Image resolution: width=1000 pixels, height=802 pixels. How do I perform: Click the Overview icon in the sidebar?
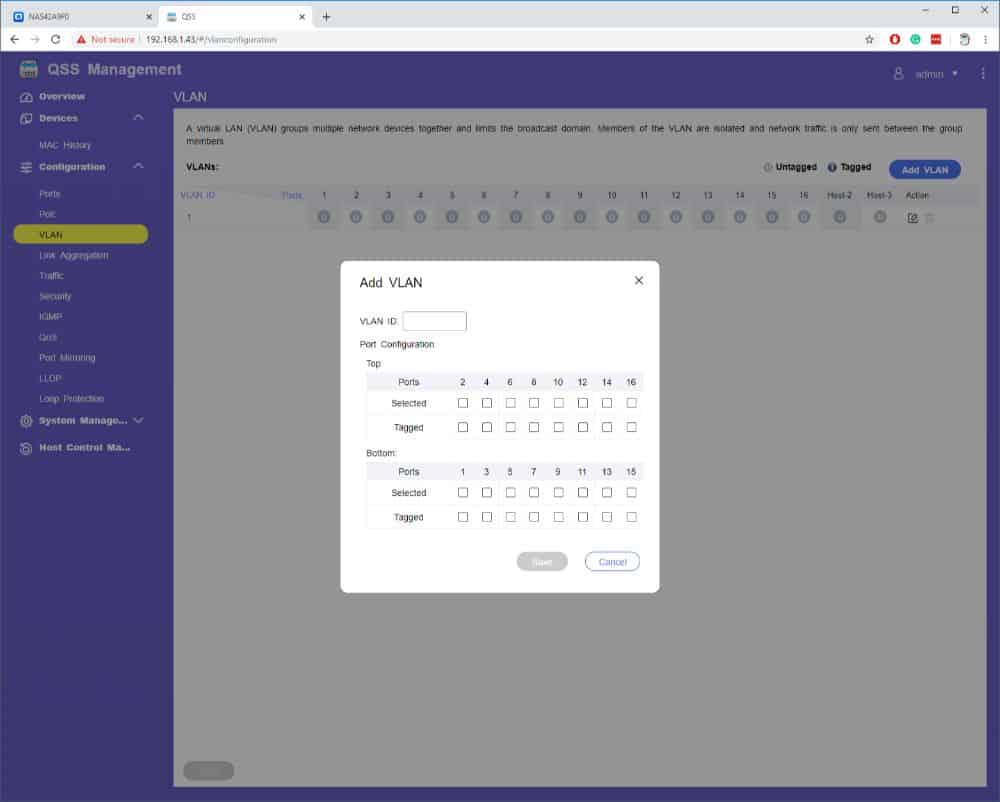pos(27,97)
